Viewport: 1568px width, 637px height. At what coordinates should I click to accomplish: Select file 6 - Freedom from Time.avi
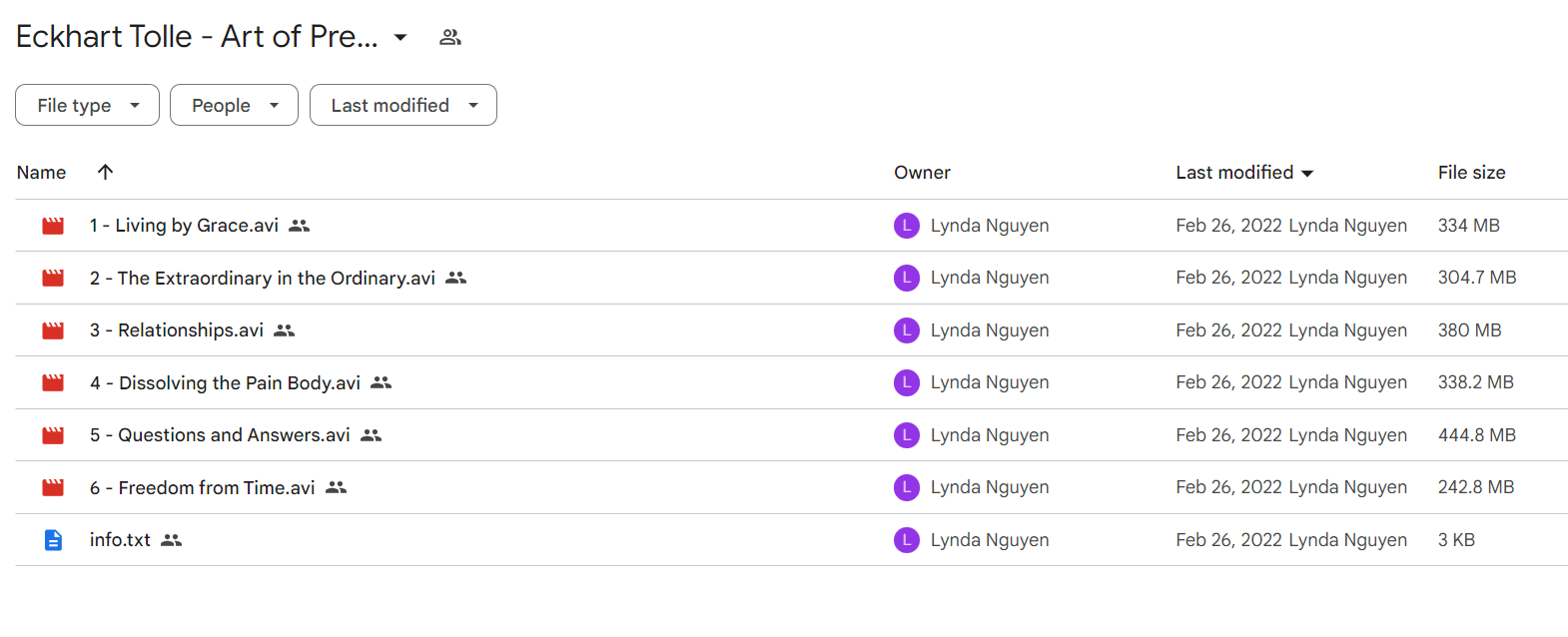coord(203,487)
